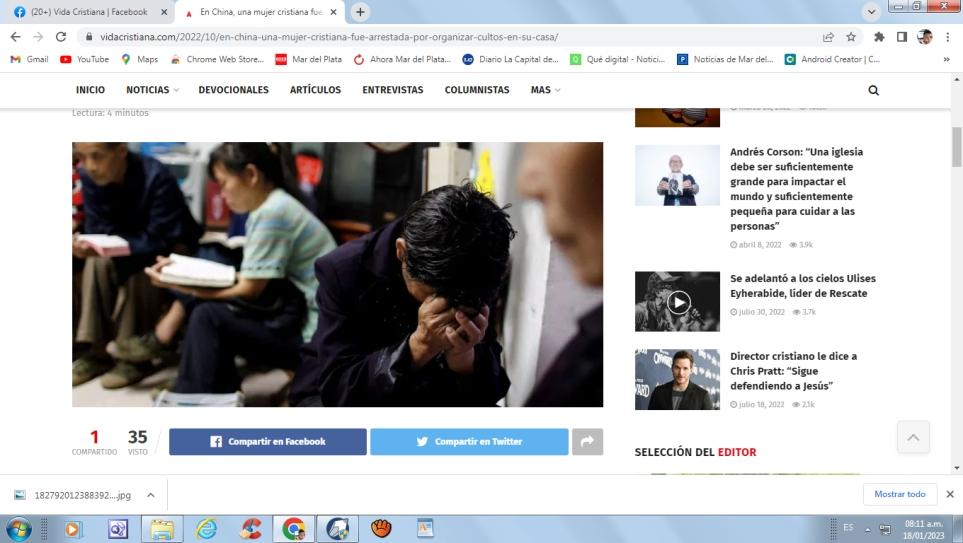Reload the page with the refresh icon
The image size is (963, 543).
pyautogui.click(x=61, y=37)
